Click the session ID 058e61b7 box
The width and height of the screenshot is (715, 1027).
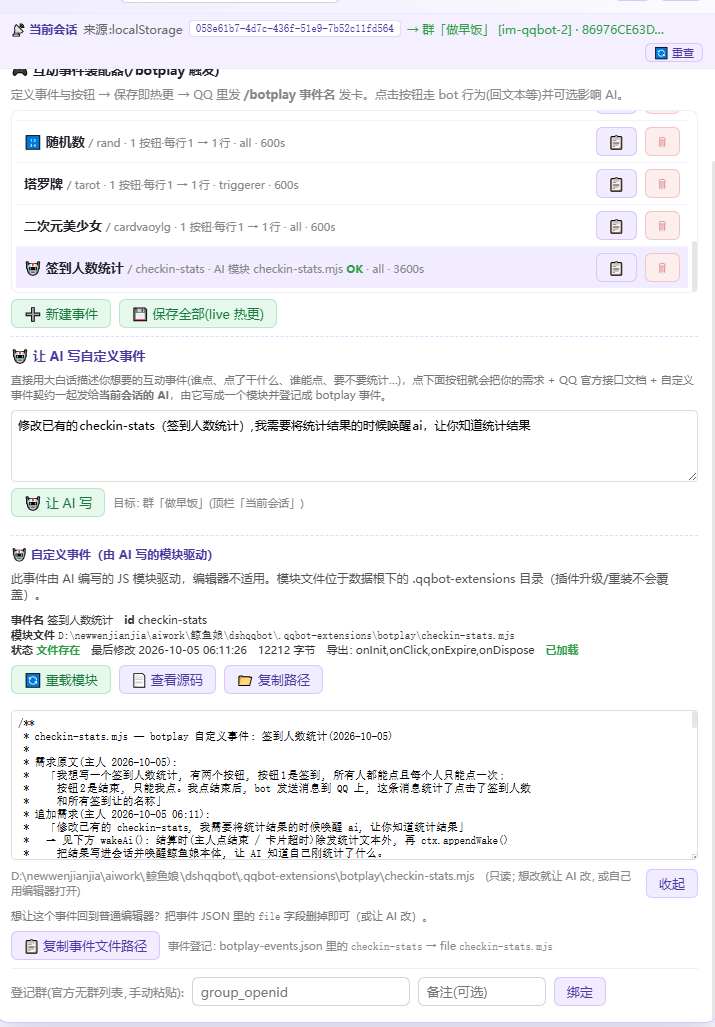point(295,29)
